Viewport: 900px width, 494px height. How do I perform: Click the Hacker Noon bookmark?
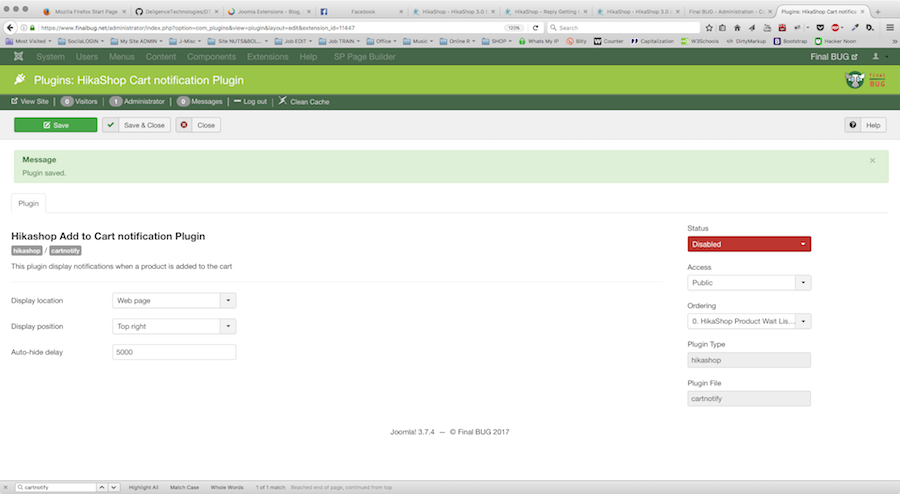tap(836, 41)
